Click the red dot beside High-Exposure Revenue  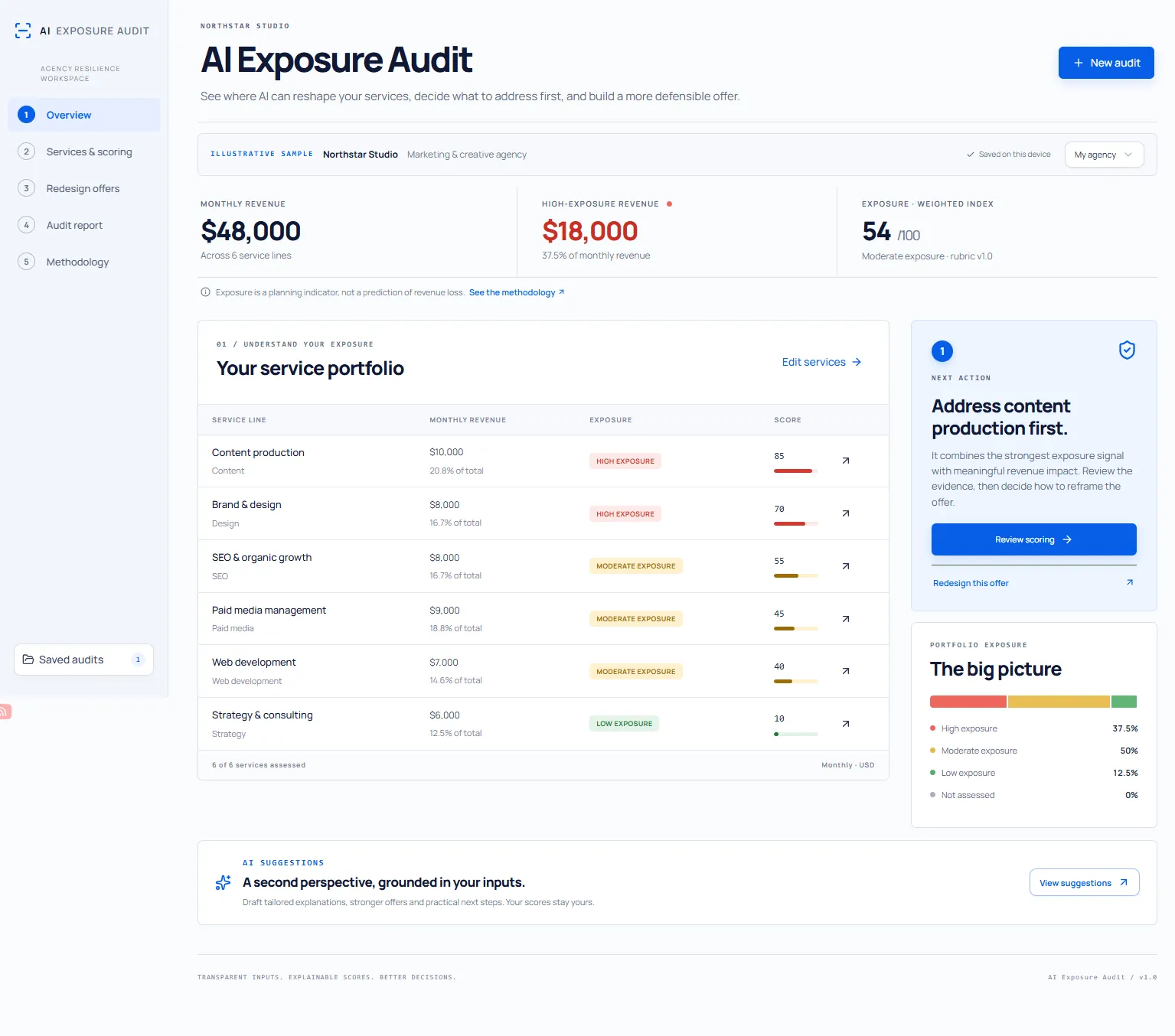pos(669,204)
